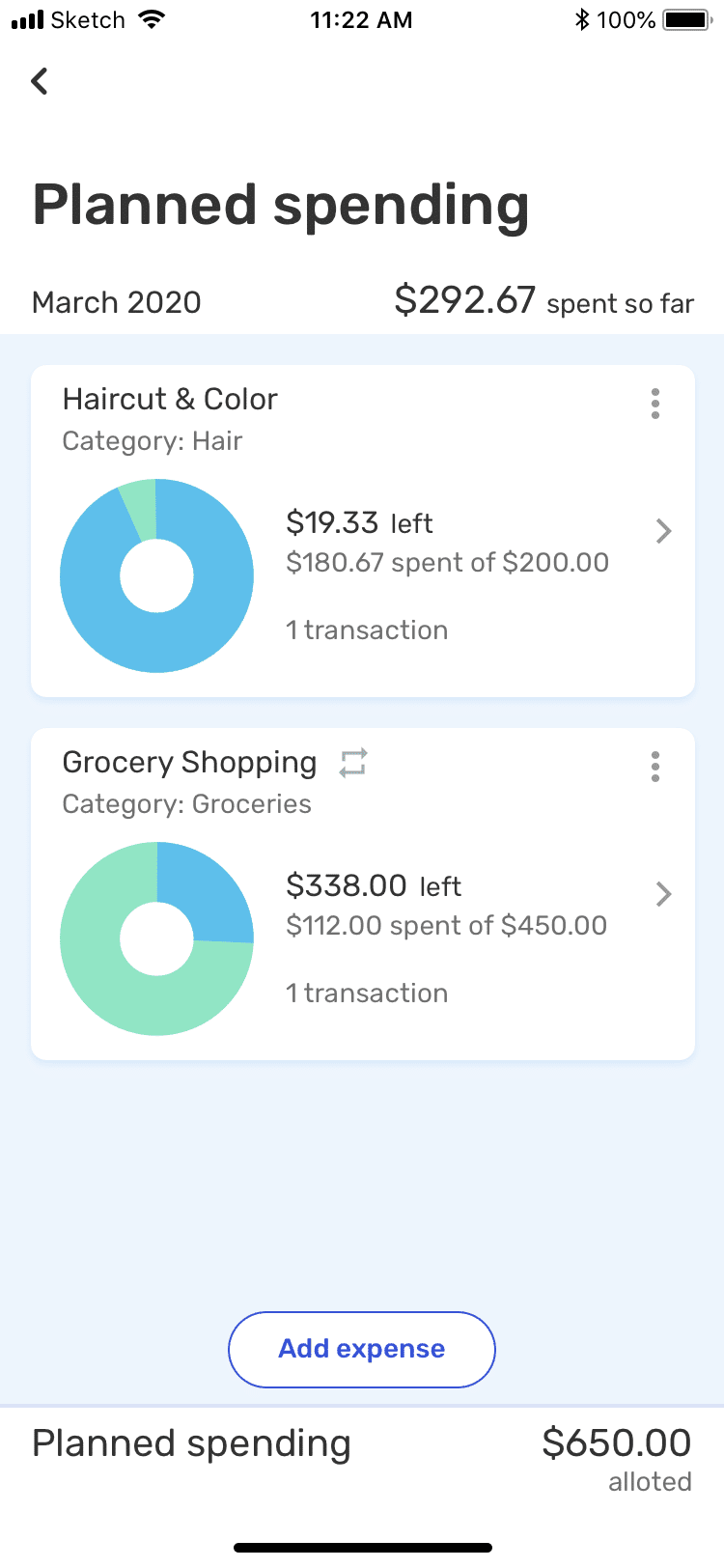Viewport: 724px width, 1568px height.
Task: Tap the back arrow icon
Action: (40, 81)
